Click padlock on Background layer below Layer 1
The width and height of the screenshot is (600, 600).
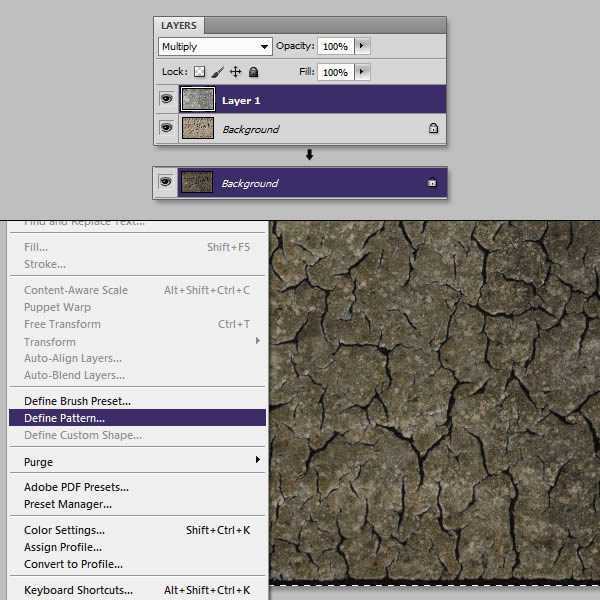[x=433, y=129]
